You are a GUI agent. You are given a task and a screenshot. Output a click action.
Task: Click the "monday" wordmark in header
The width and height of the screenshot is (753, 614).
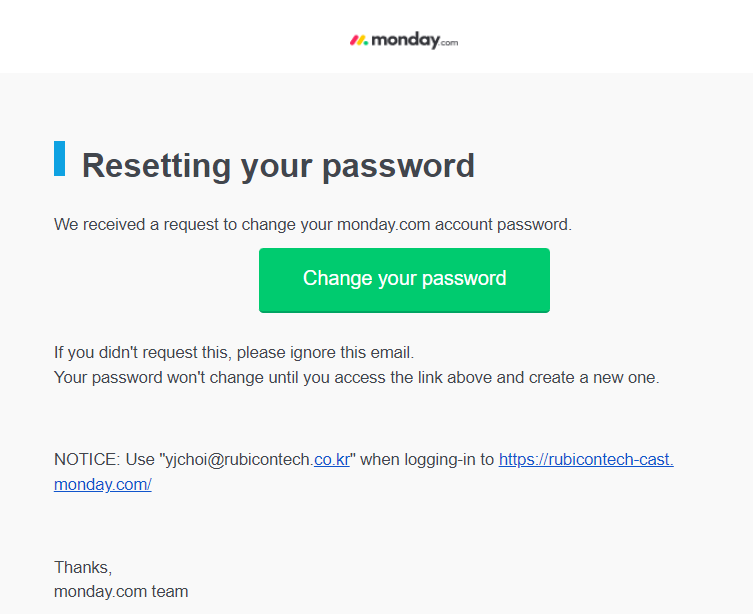pos(405,40)
